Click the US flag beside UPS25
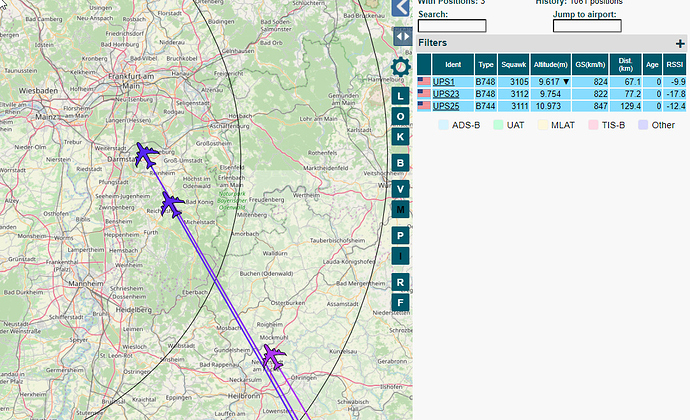Image resolution: width=690 pixels, height=420 pixels. [424, 106]
